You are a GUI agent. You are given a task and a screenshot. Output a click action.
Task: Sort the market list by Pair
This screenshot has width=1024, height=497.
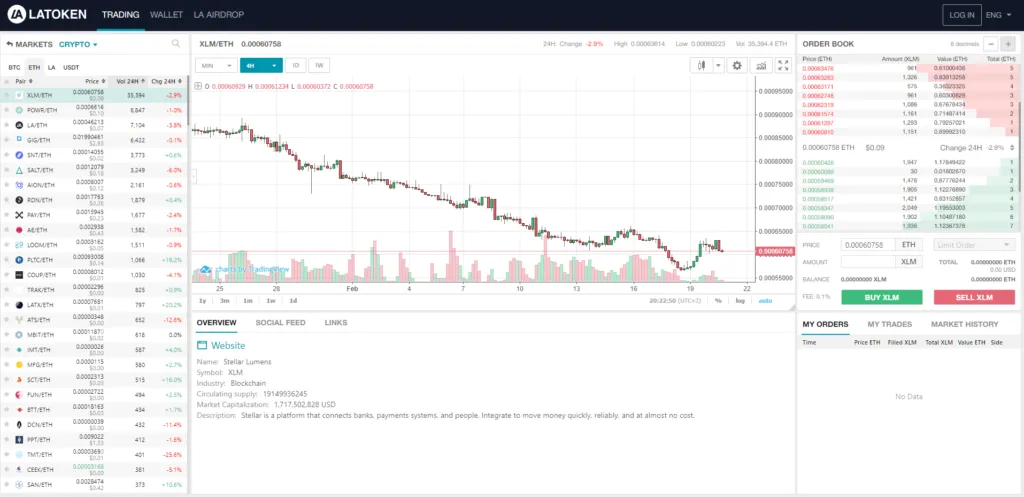tap(24, 82)
